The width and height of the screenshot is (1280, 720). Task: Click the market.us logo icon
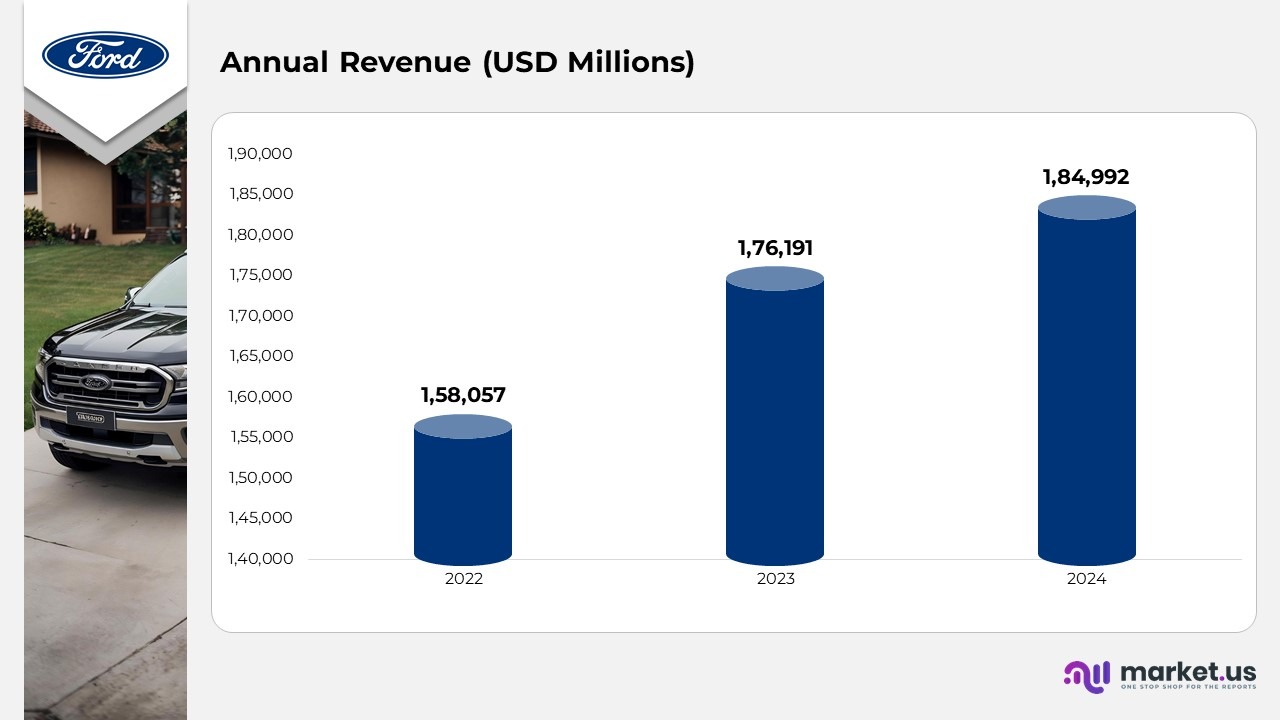(1087, 676)
